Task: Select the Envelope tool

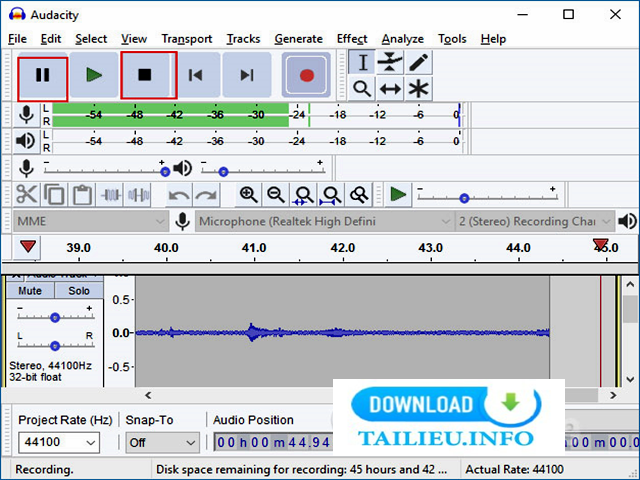Action: click(390, 62)
